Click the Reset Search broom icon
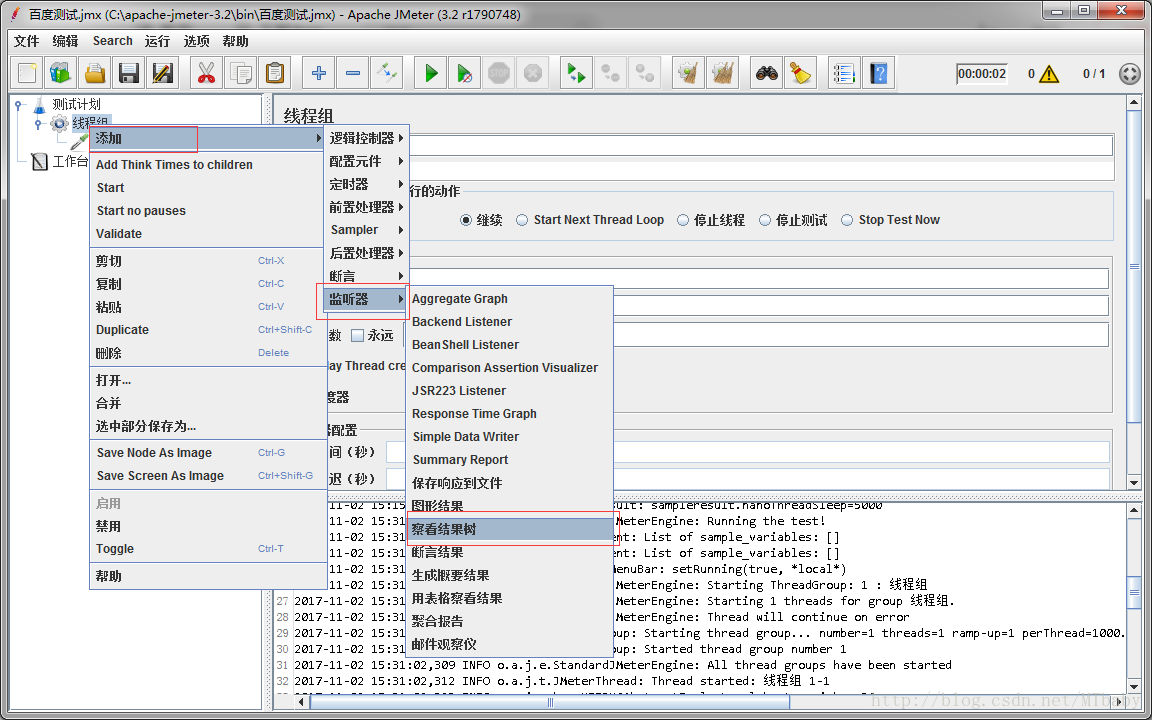The height and width of the screenshot is (720, 1152). [801, 73]
